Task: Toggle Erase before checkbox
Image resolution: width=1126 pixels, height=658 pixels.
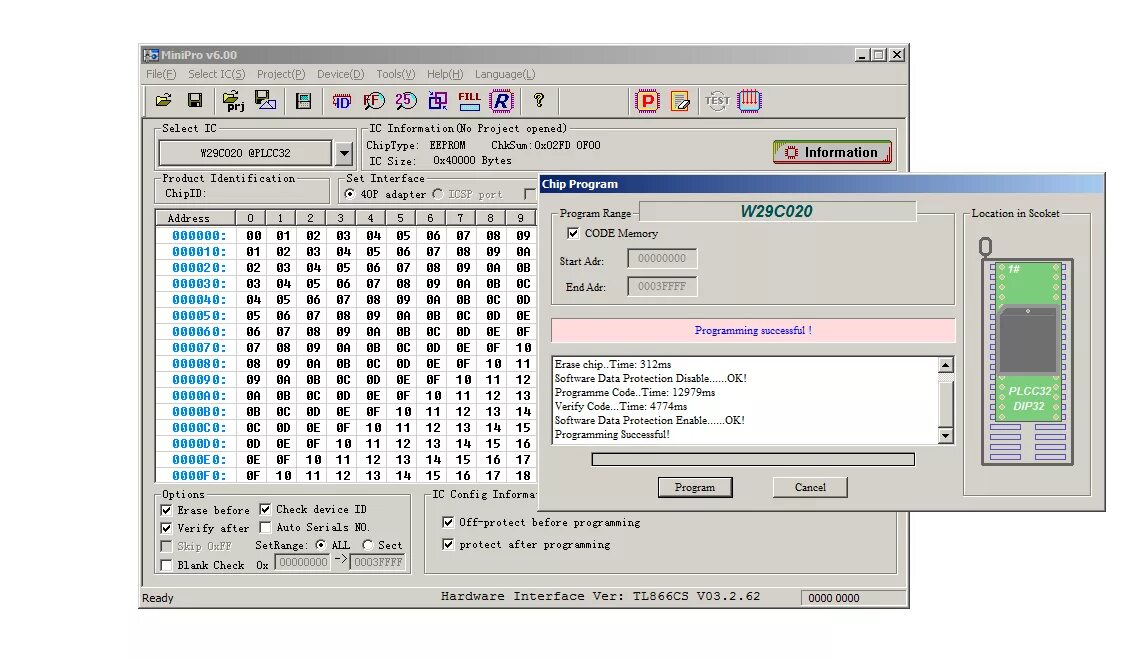Action: [x=166, y=510]
